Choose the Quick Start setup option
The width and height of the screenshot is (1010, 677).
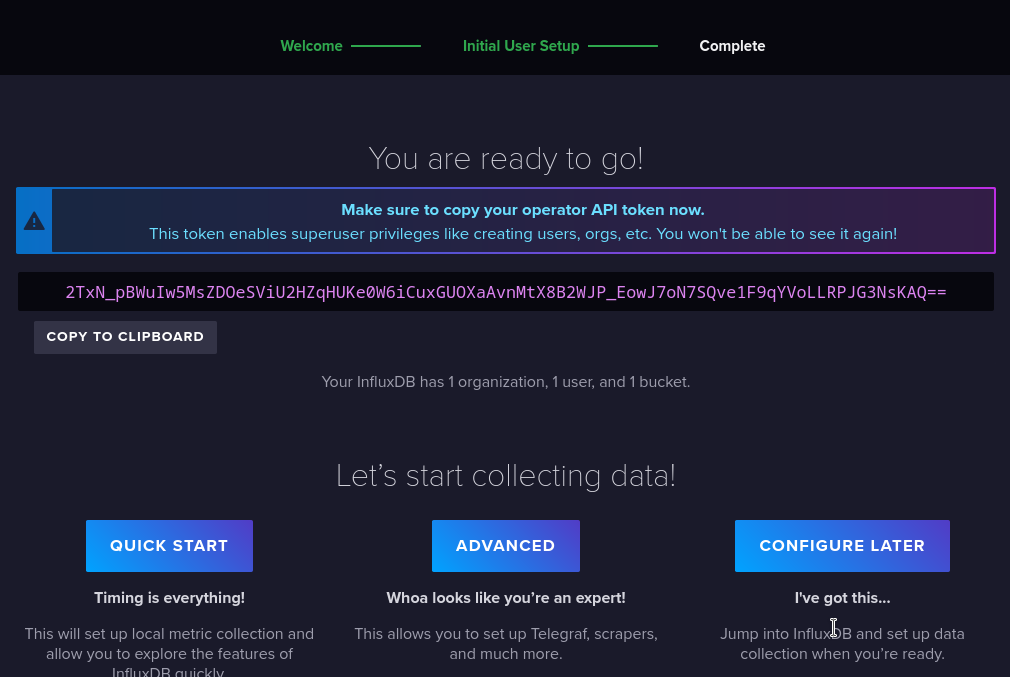click(169, 546)
